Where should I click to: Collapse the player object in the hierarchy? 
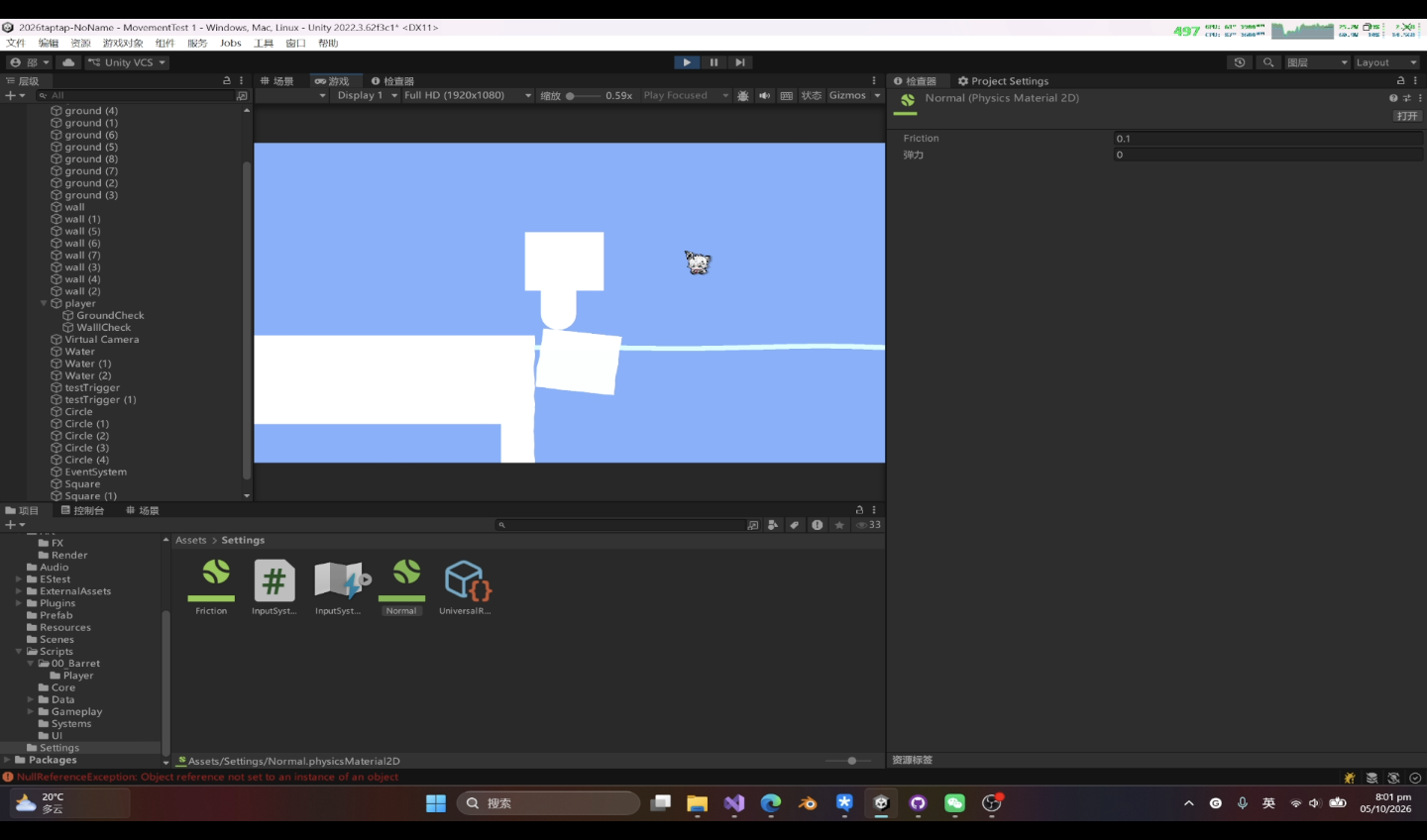pyautogui.click(x=44, y=303)
